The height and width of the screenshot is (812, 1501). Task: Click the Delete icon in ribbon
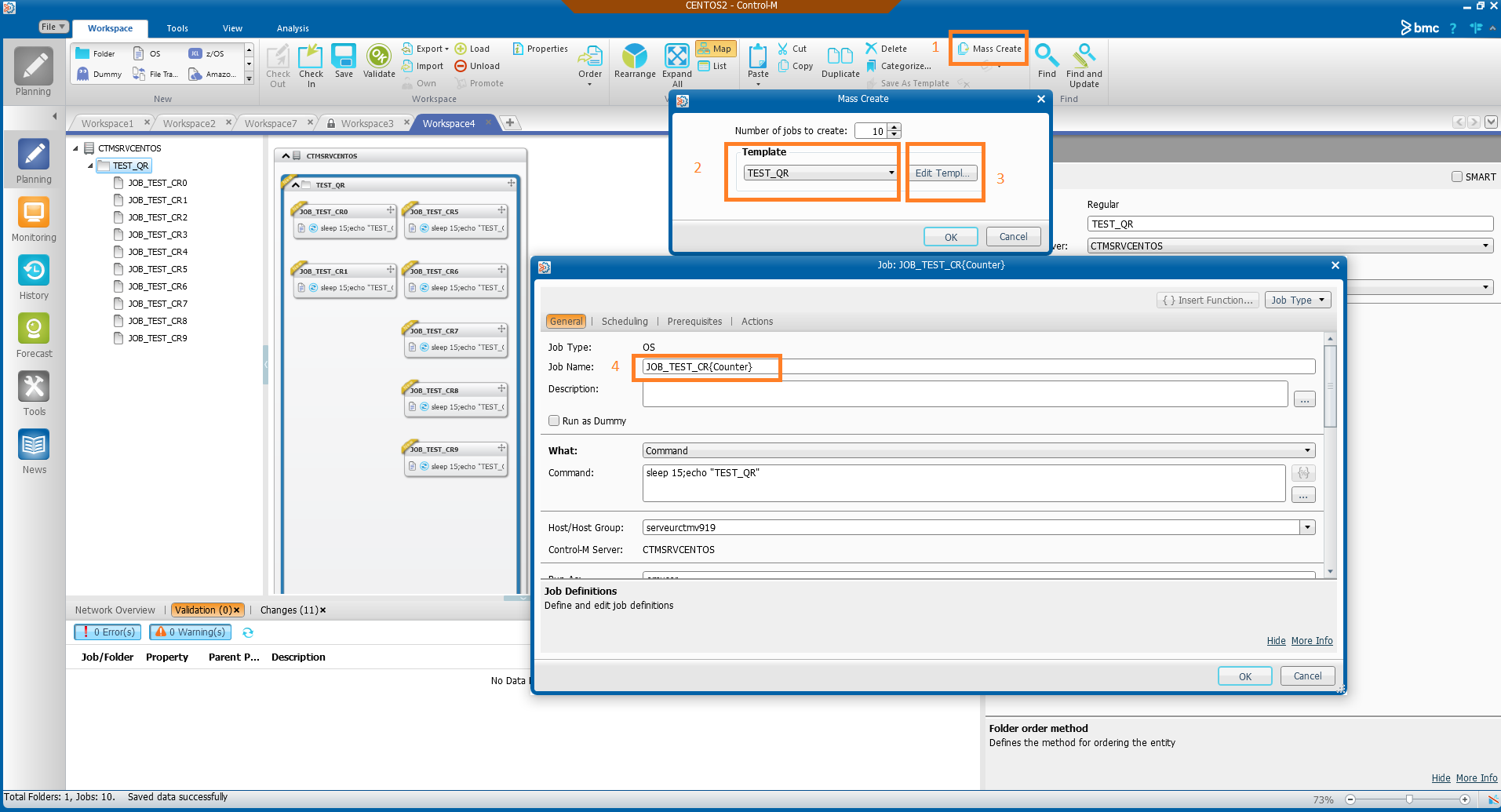887,49
